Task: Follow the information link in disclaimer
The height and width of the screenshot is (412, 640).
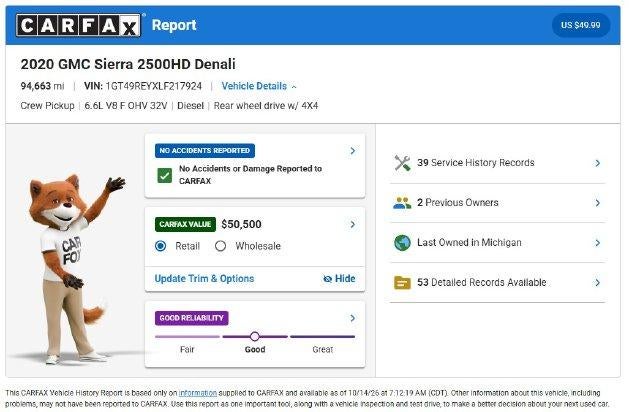Action: click(198, 393)
